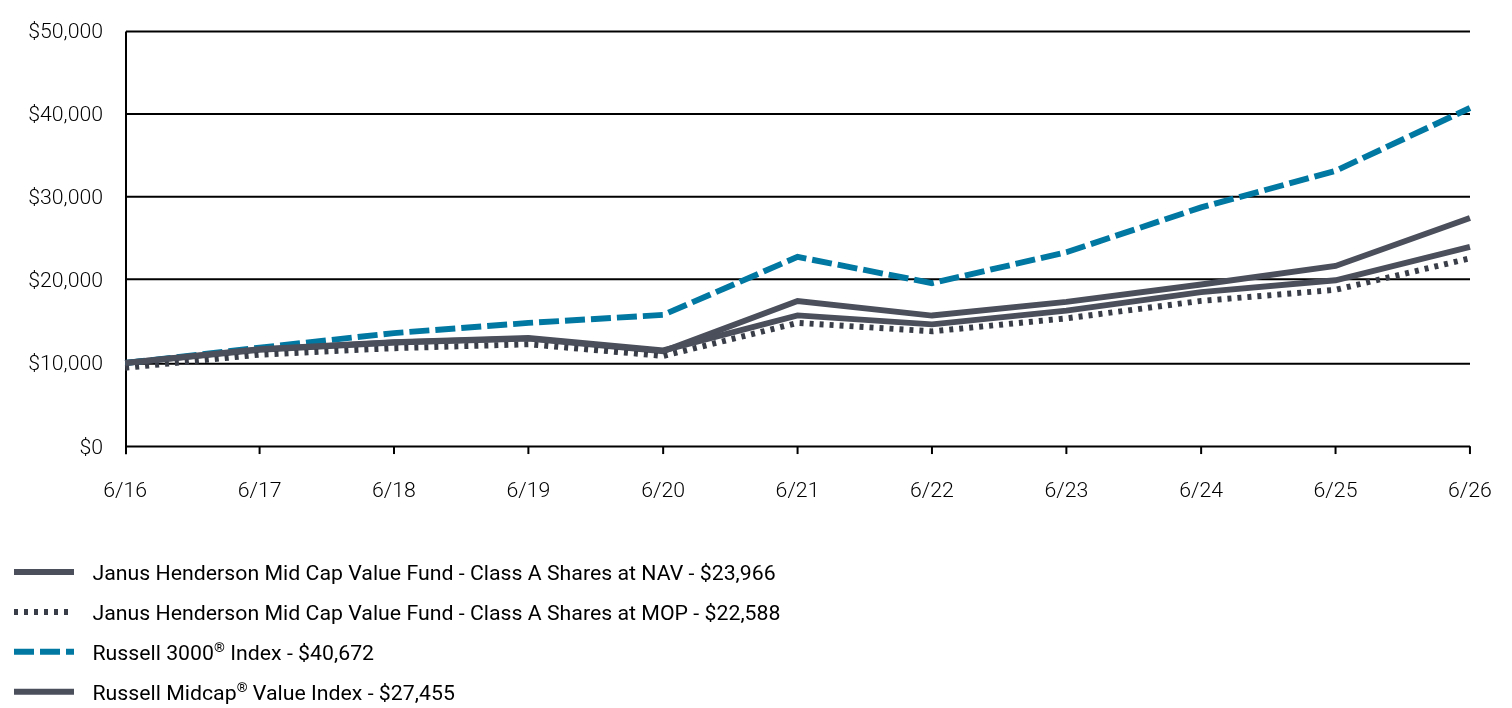Click the 6/19 x-axis label
Image resolution: width=1512 pixels, height=708 pixels.
tap(528, 490)
